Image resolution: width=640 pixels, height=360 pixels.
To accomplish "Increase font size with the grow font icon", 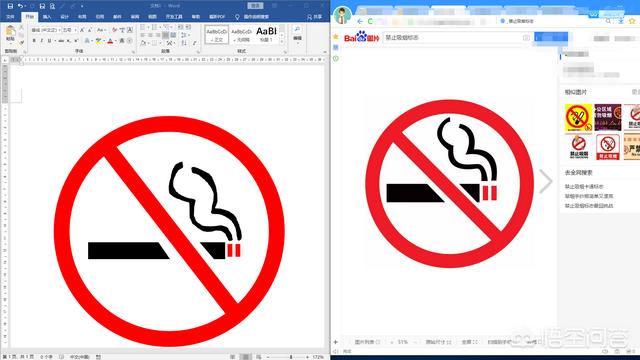I will click(82, 30).
